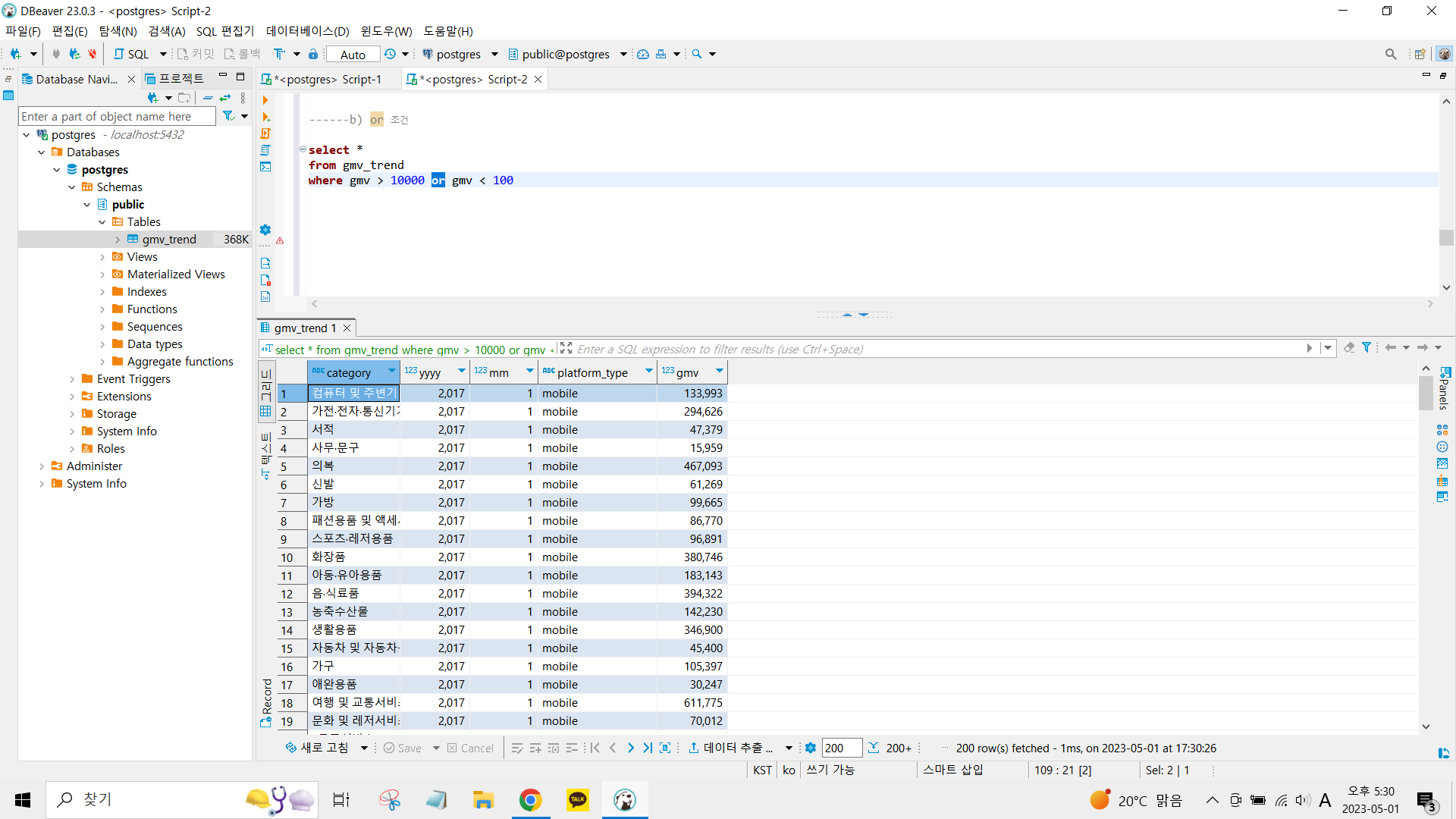The width and height of the screenshot is (1456, 819).
Task: Click the transaction lock icon
Action: (313, 54)
